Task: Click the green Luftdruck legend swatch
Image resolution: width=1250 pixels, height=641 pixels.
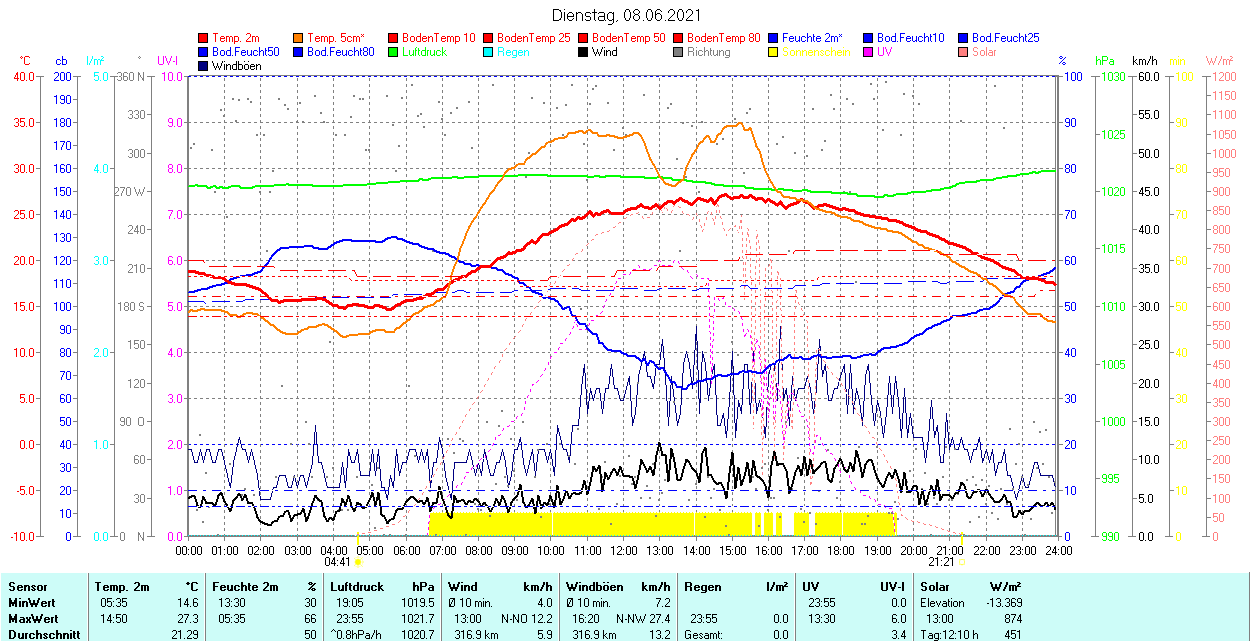Action: [x=394, y=52]
